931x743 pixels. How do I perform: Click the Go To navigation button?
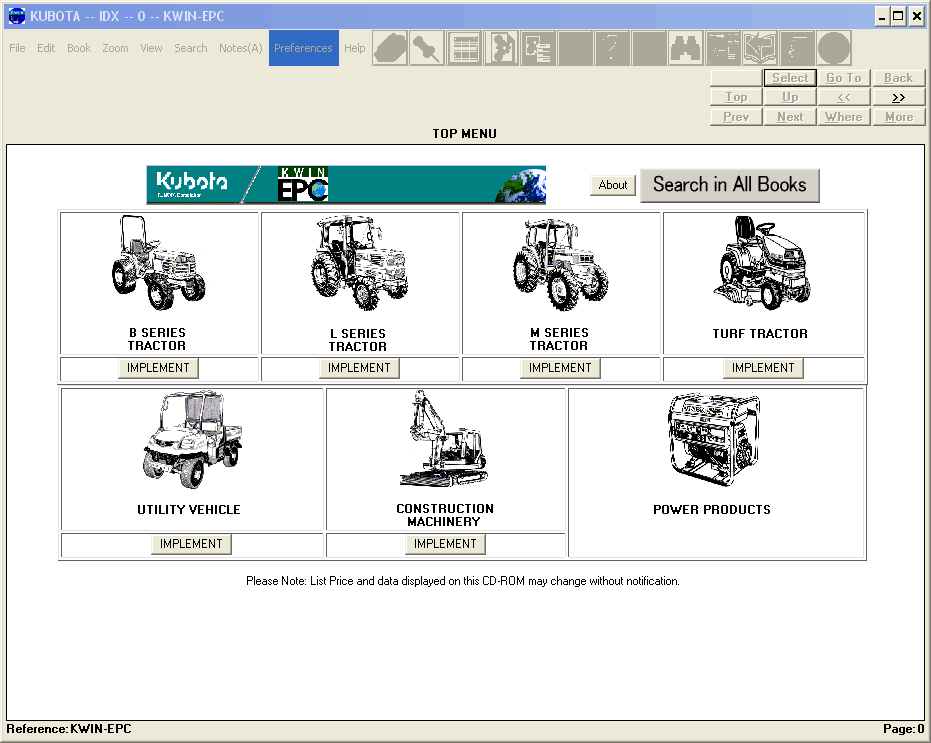844,78
